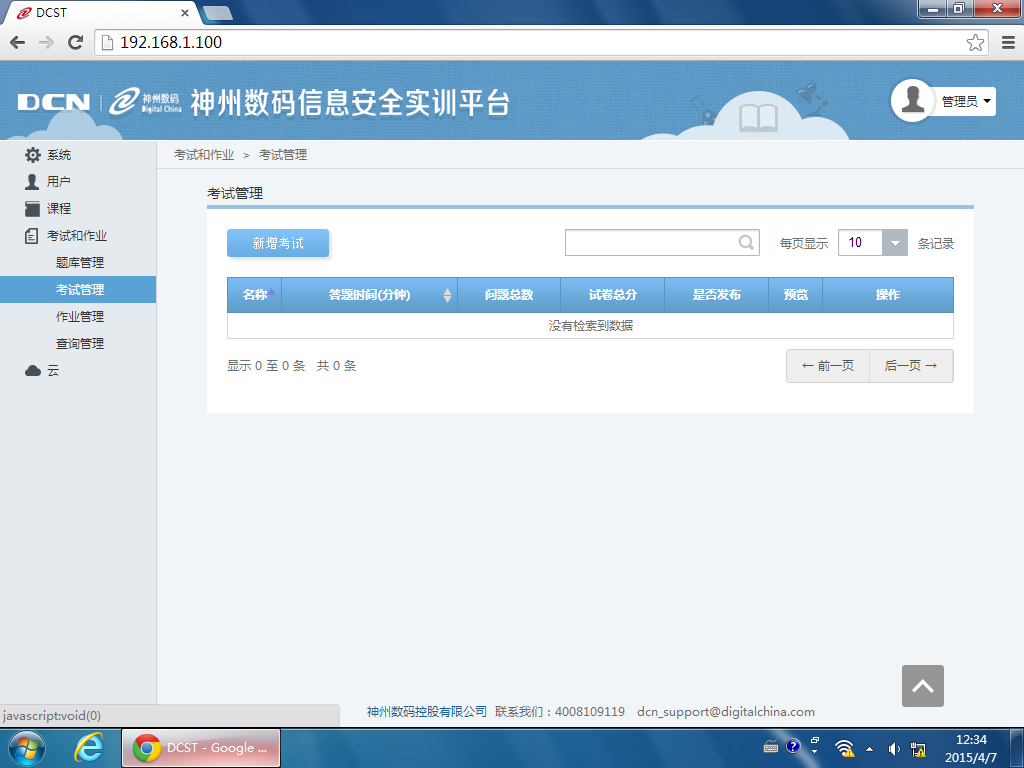The width and height of the screenshot is (1024, 768).
Task: Click the 考试和作业 breadcrumb link
Action: [x=204, y=155]
